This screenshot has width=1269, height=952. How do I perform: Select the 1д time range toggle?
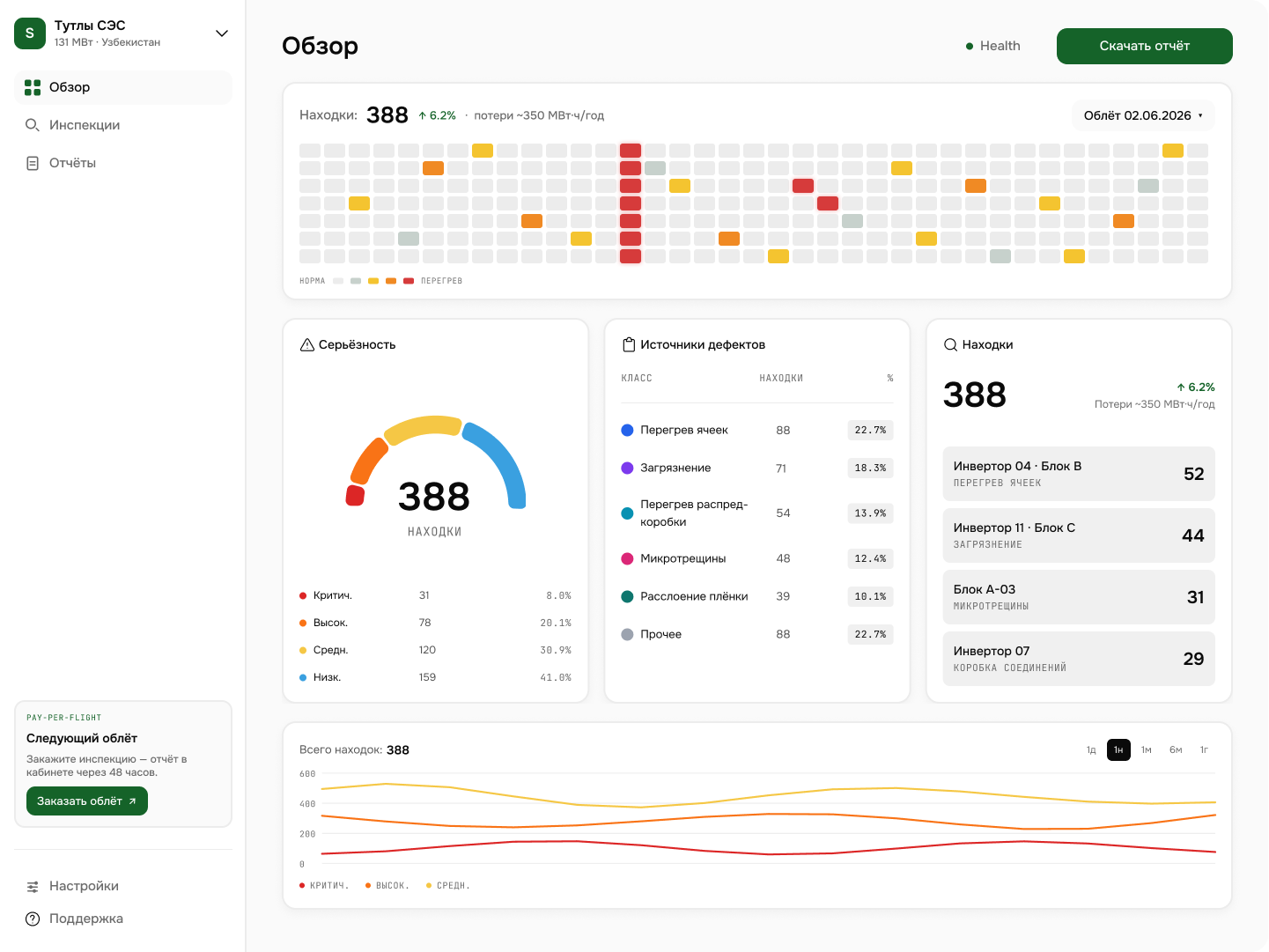pyautogui.click(x=1091, y=749)
